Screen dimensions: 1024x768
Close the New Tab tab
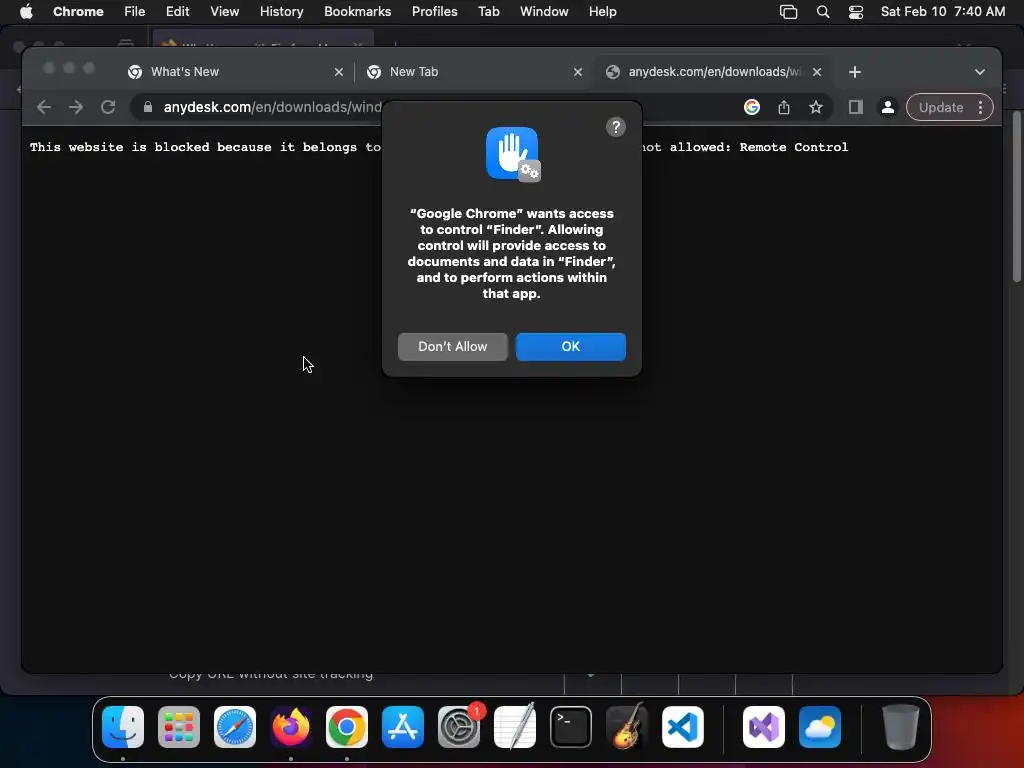coord(577,72)
